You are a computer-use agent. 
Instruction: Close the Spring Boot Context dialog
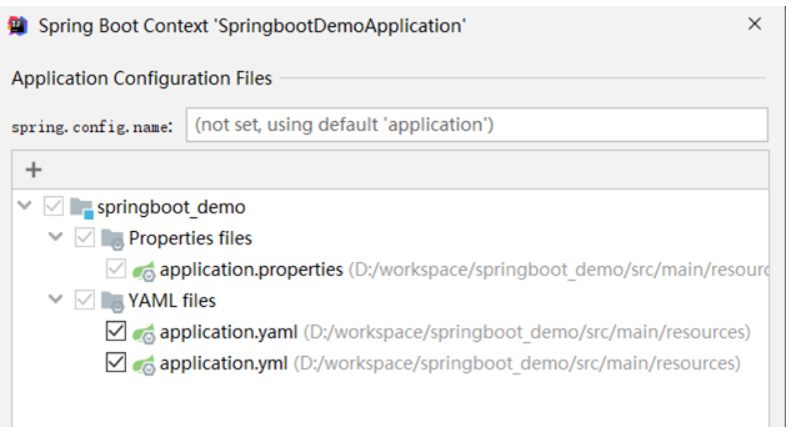pos(755,25)
